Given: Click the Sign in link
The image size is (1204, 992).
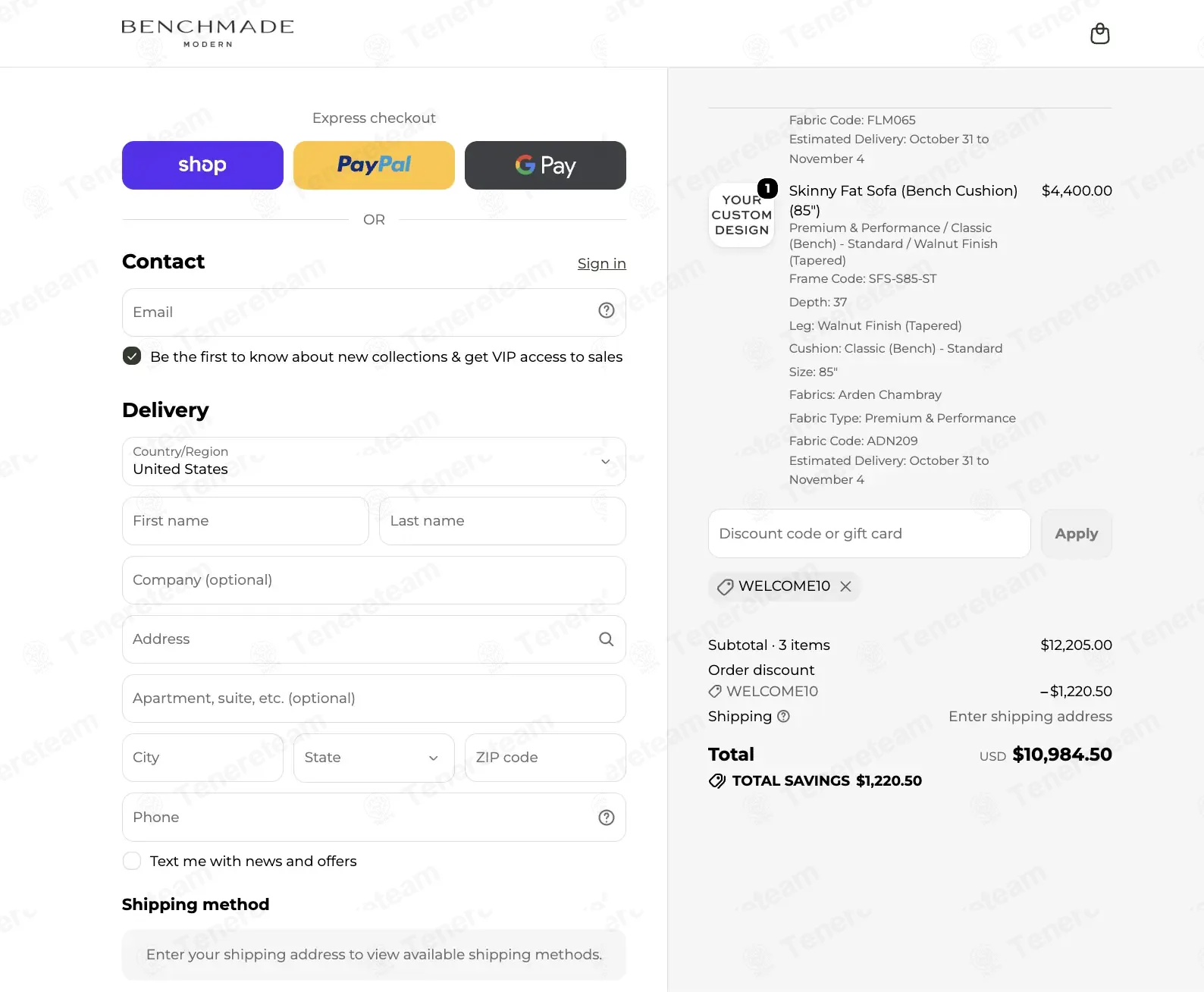Looking at the screenshot, I should [602, 264].
